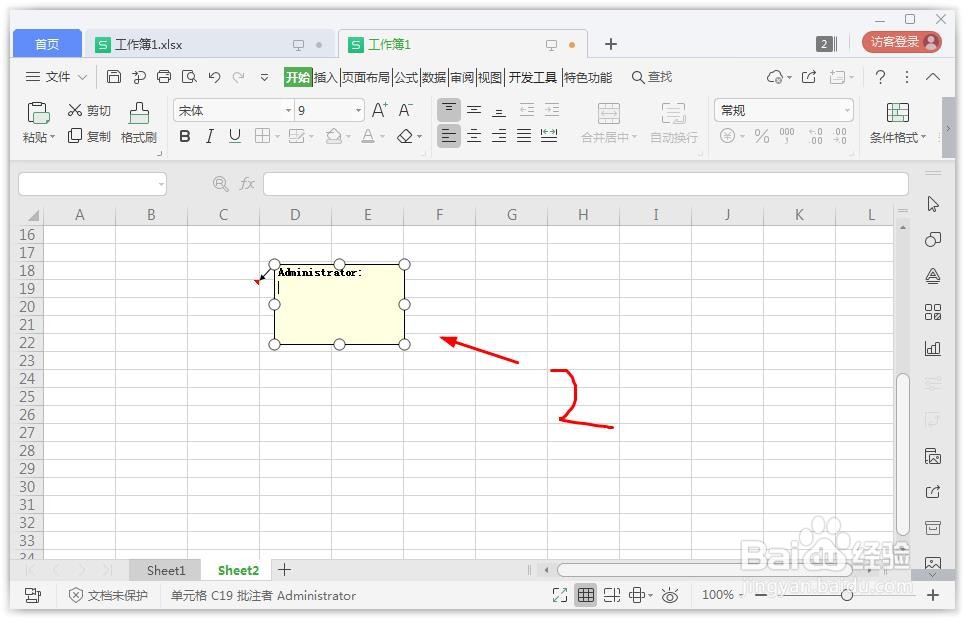This screenshot has height=619, width=965.
Task: Increase decimal places
Action: tap(815, 136)
